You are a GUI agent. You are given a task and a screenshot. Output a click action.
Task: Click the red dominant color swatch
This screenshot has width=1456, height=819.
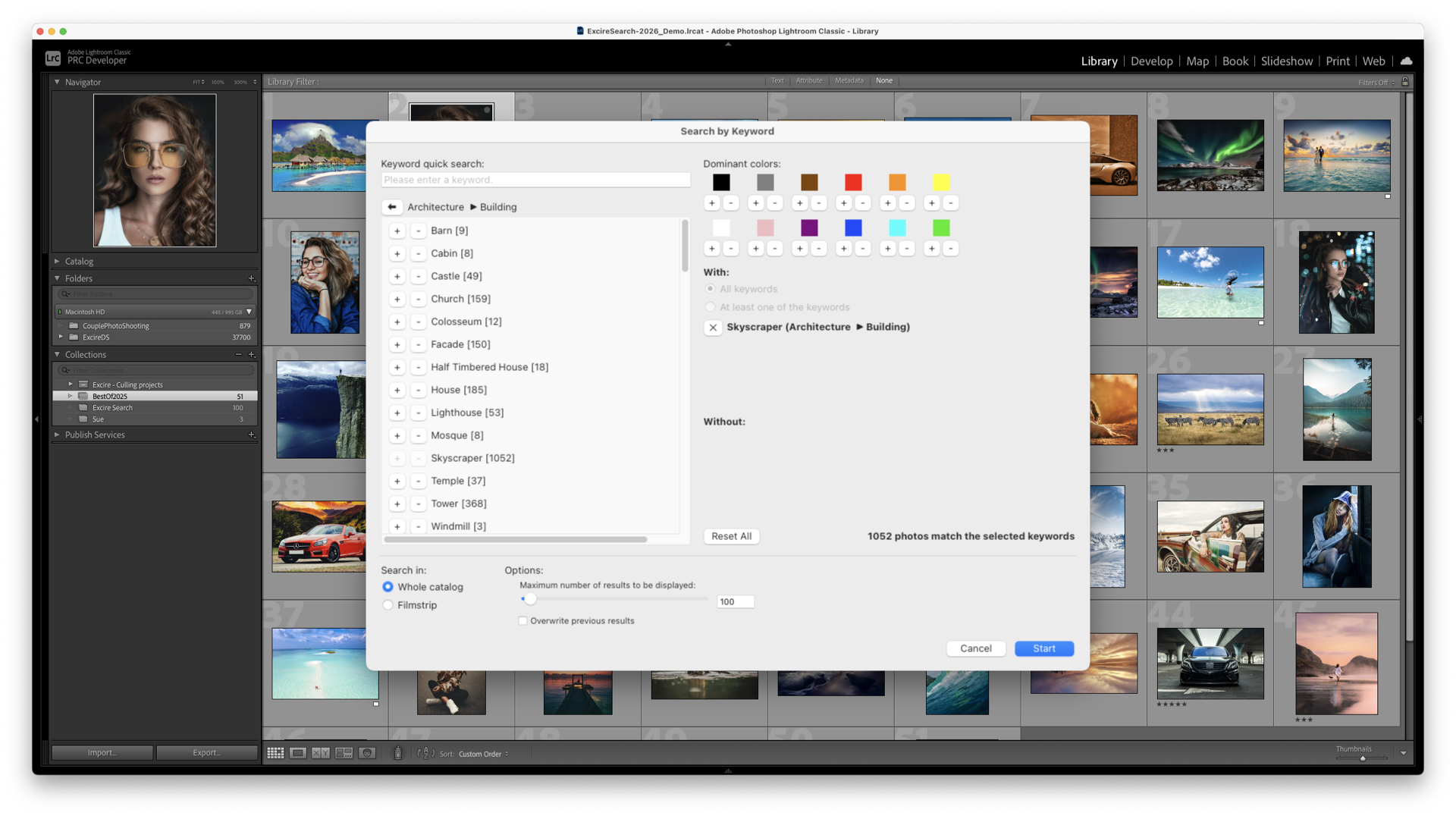click(x=853, y=182)
